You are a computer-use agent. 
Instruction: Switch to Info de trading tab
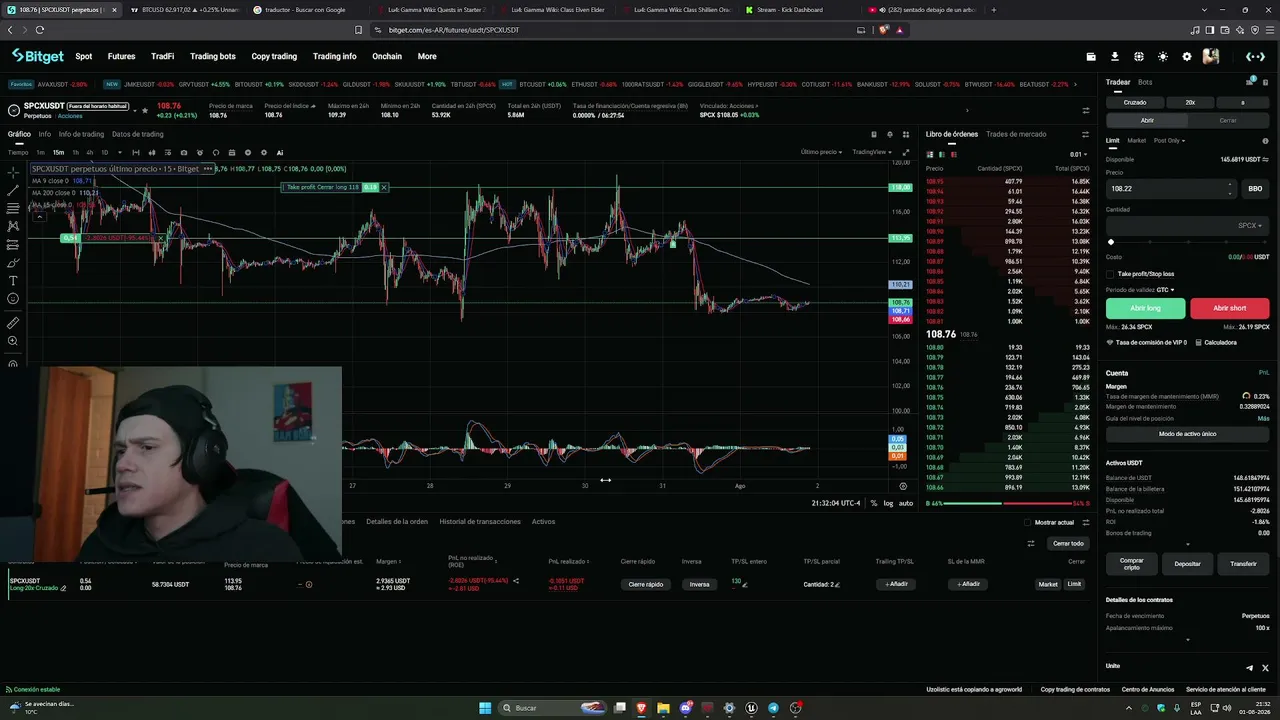coord(81,134)
